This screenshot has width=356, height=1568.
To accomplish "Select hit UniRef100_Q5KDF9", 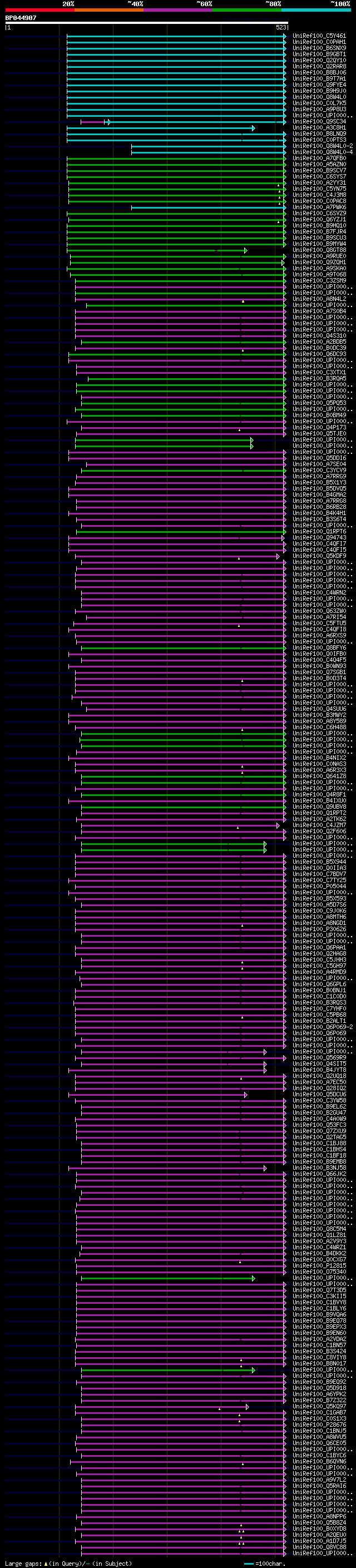I will coord(319,556).
